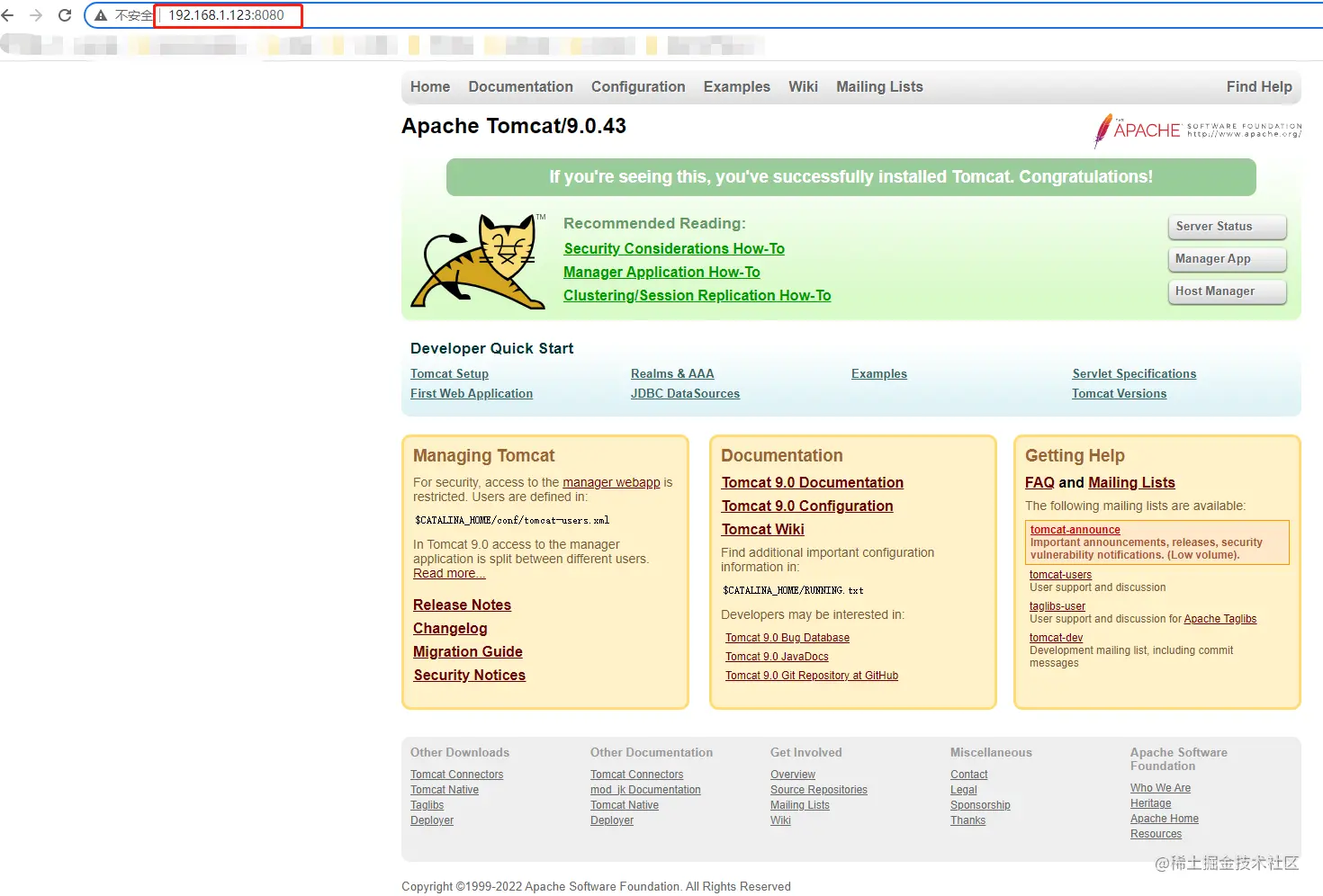Open Tomcat Connectors under Other Downloads
This screenshot has height=896, width=1323.
[456, 775]
